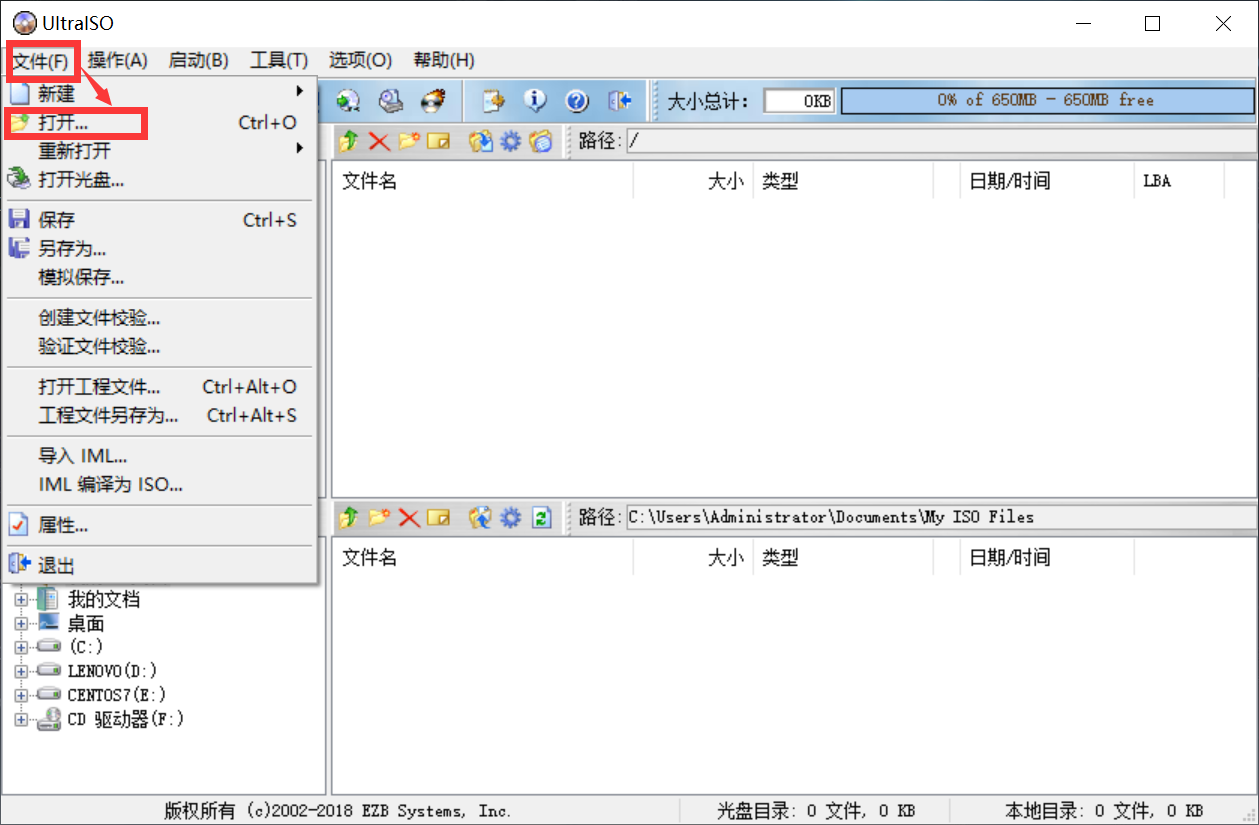Click red X delete icon in ISO image pane
Image resolution: width=1259 pixels, height=825 pixels.
click(x=379, y=141)
